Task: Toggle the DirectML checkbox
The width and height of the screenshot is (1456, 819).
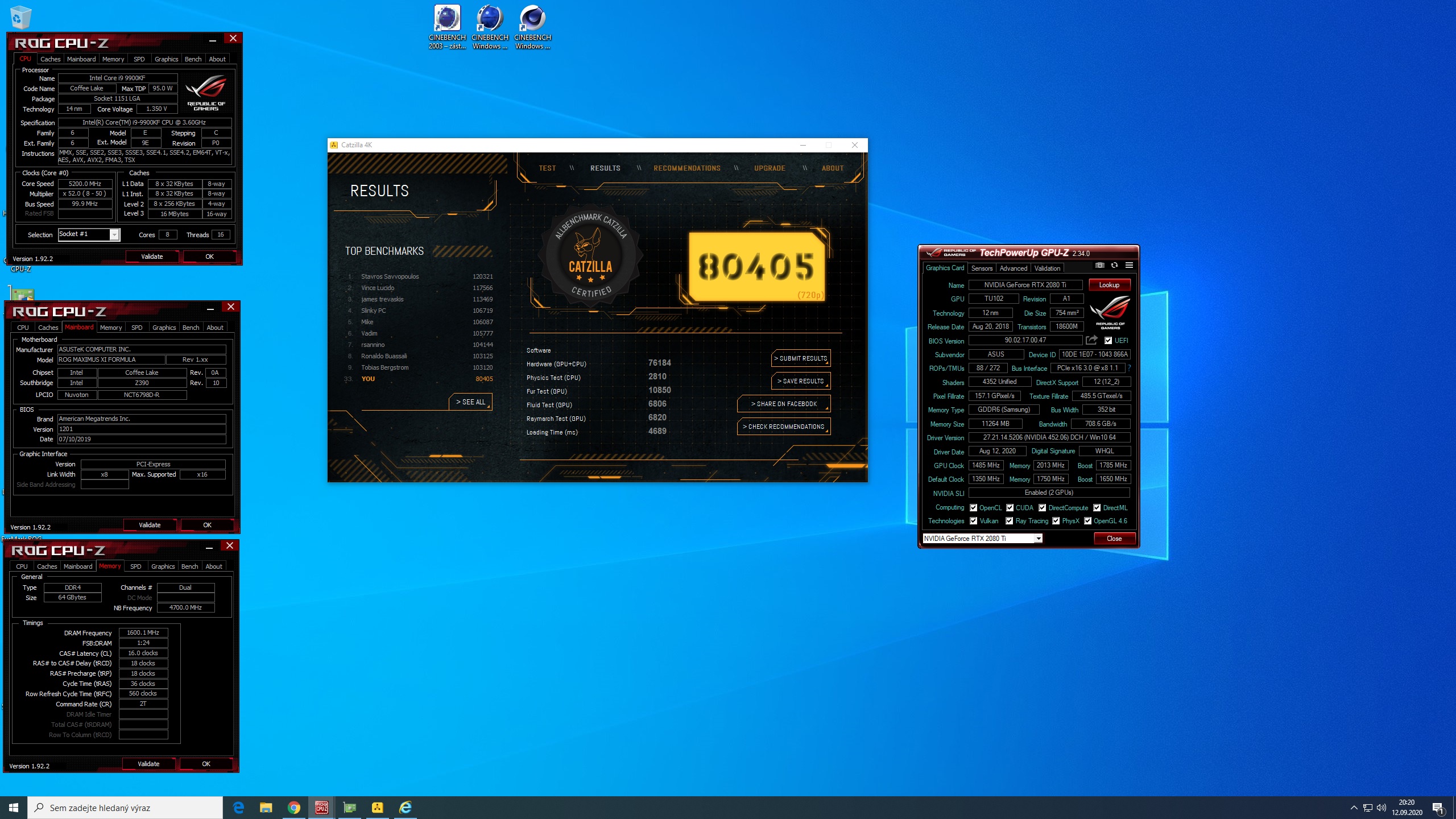Action: pyautogui.click(x=1097, y=508)
